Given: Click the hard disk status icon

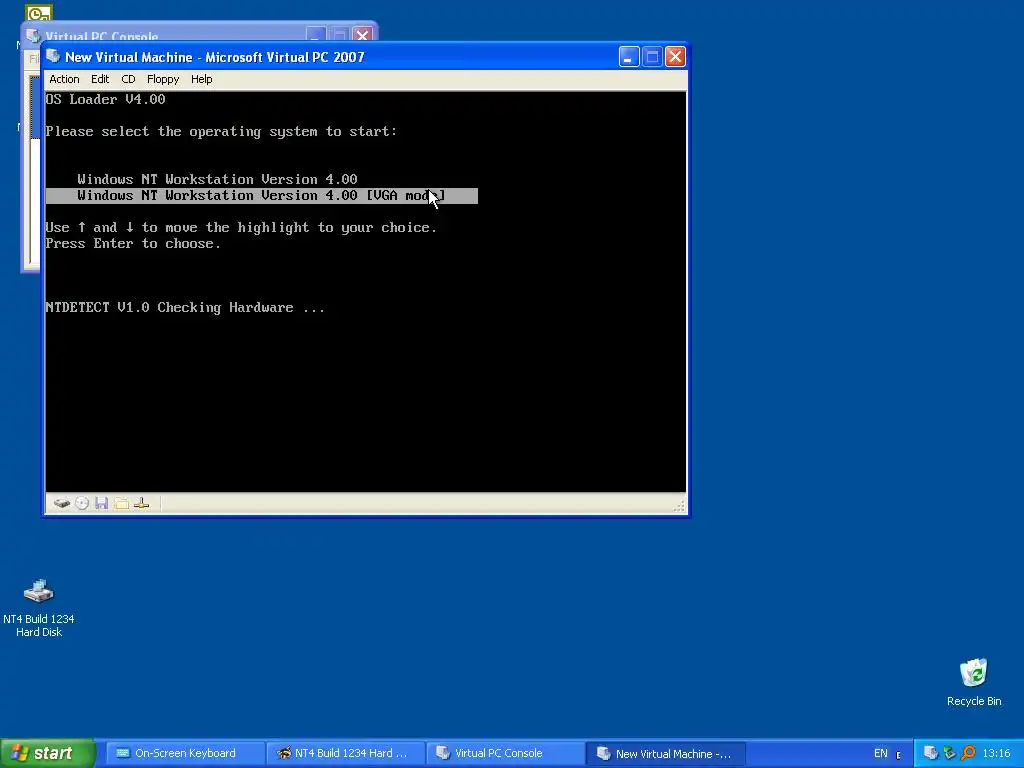Looking at the screenshot, I should click(x=61, y=503).
